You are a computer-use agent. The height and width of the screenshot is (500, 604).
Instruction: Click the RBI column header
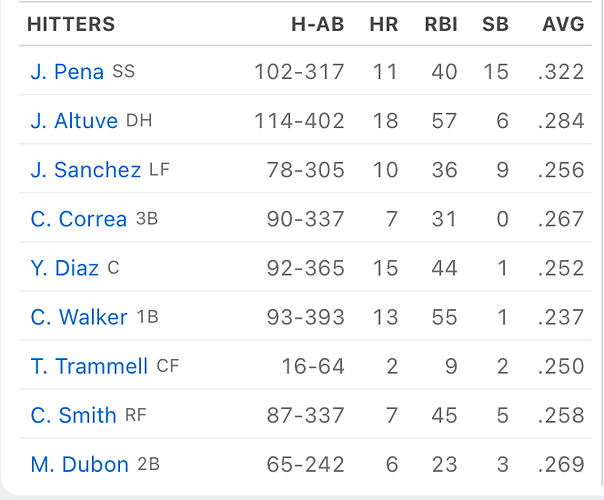[441, 24]
